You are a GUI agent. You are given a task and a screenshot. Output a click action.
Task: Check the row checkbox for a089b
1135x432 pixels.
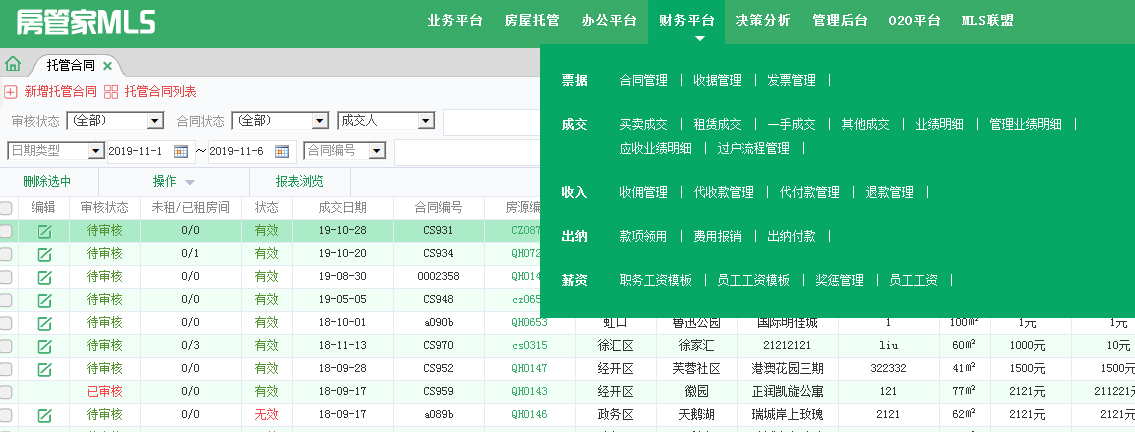(x=6, y=415)
